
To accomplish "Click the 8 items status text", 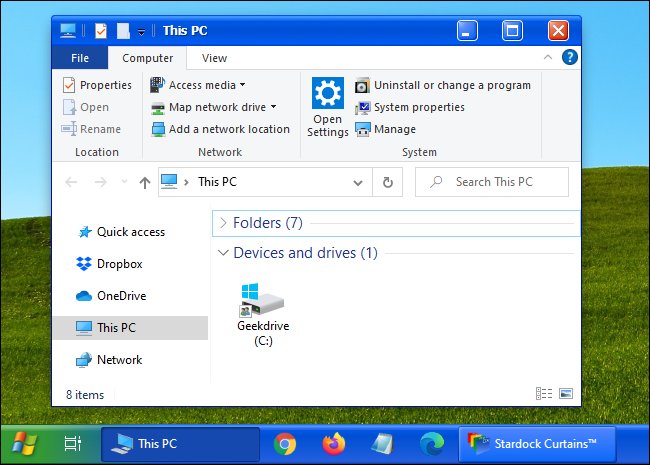I will tap(85, 395).
